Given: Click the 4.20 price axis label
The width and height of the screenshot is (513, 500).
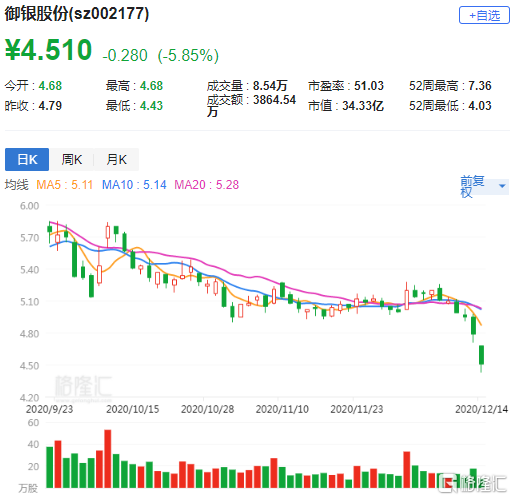Looking at the screenshot, I should 29,398.
